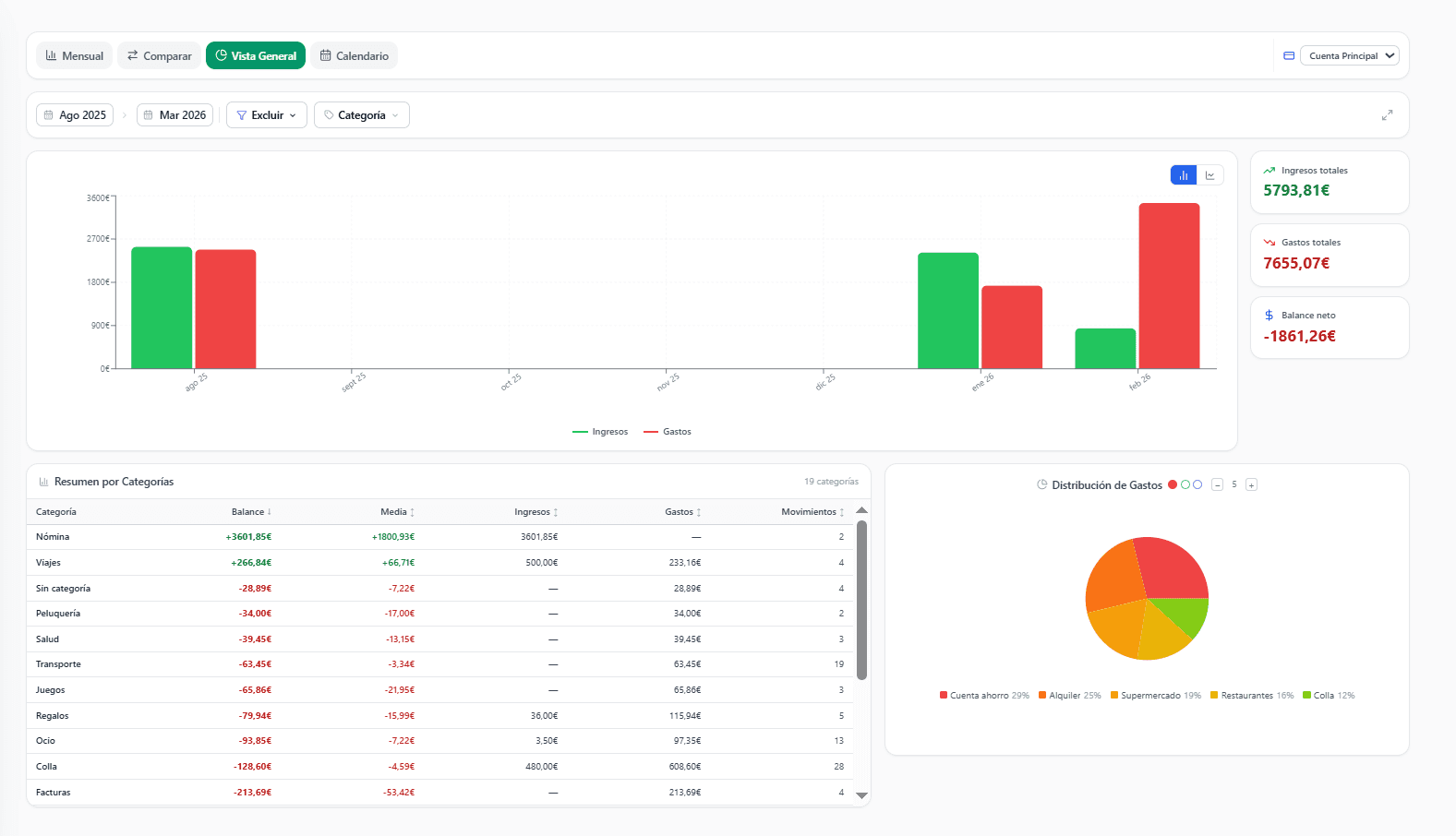Viewport: 1456px width, 836px height.
Task: Increase pie slice count with plus button
Action: click(x=1251, y=484)
